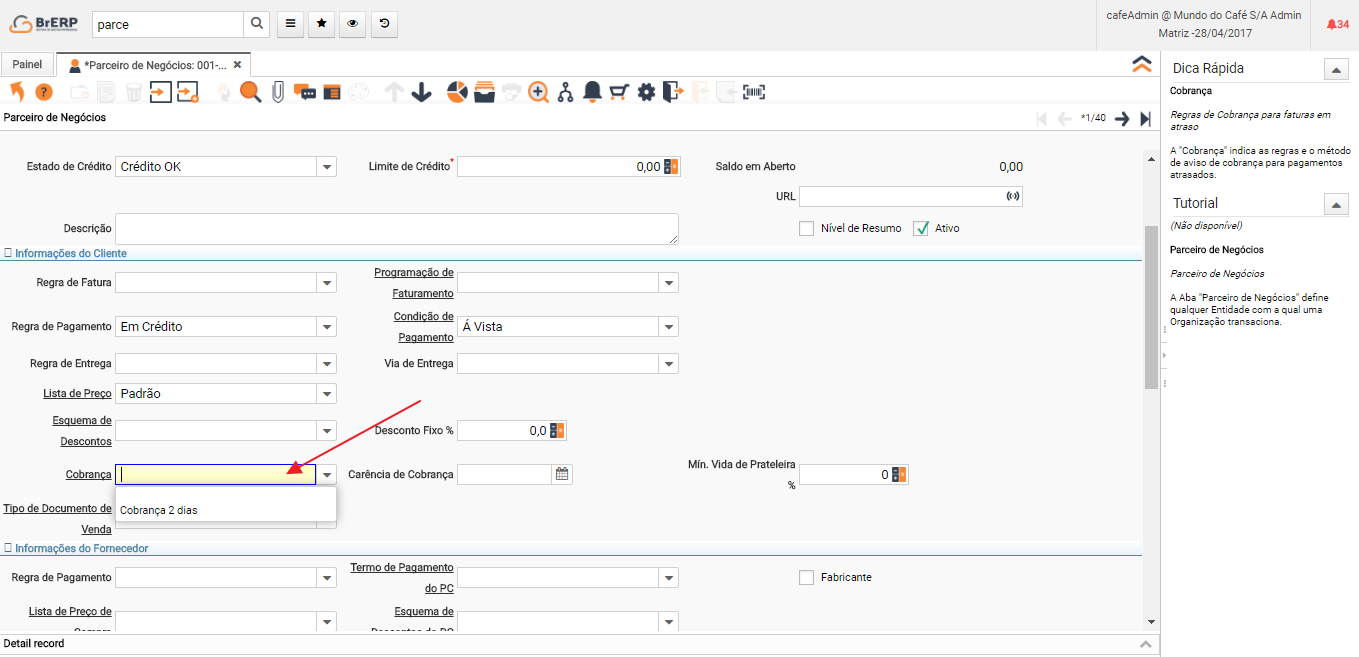Image resolution: width=1359 pixels, height=657 pixels.
Task: Open attachments with the paperclip icon
Action: pos(278,92)
